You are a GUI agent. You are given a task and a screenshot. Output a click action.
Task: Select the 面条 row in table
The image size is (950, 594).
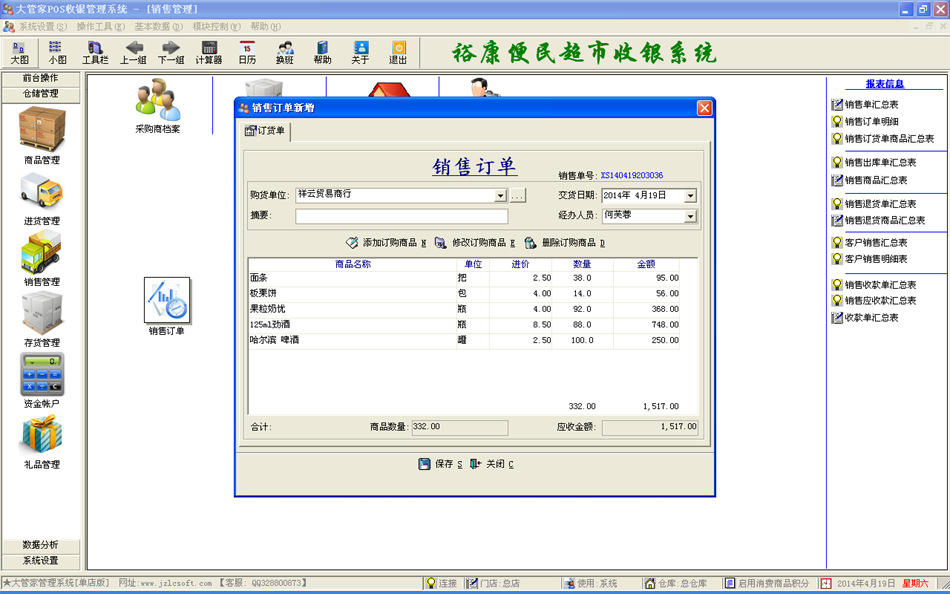coord(464,278)
